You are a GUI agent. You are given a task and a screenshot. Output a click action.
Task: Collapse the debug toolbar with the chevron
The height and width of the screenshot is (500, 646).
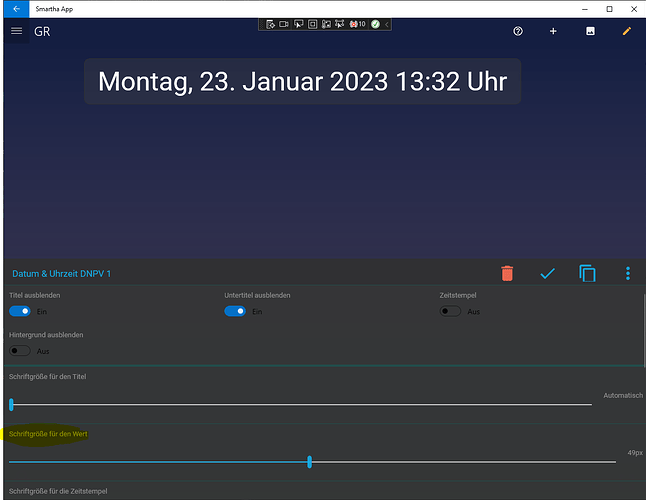[386, 23]
